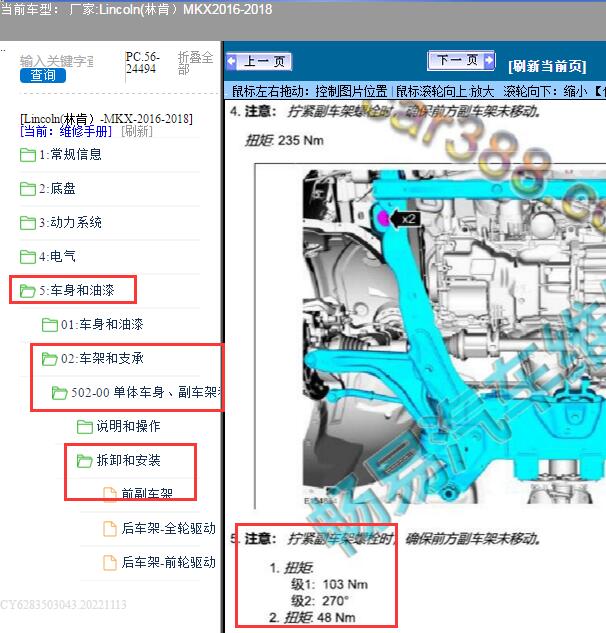Click 刷新当前页 to refresh current page

pos(547,66)
